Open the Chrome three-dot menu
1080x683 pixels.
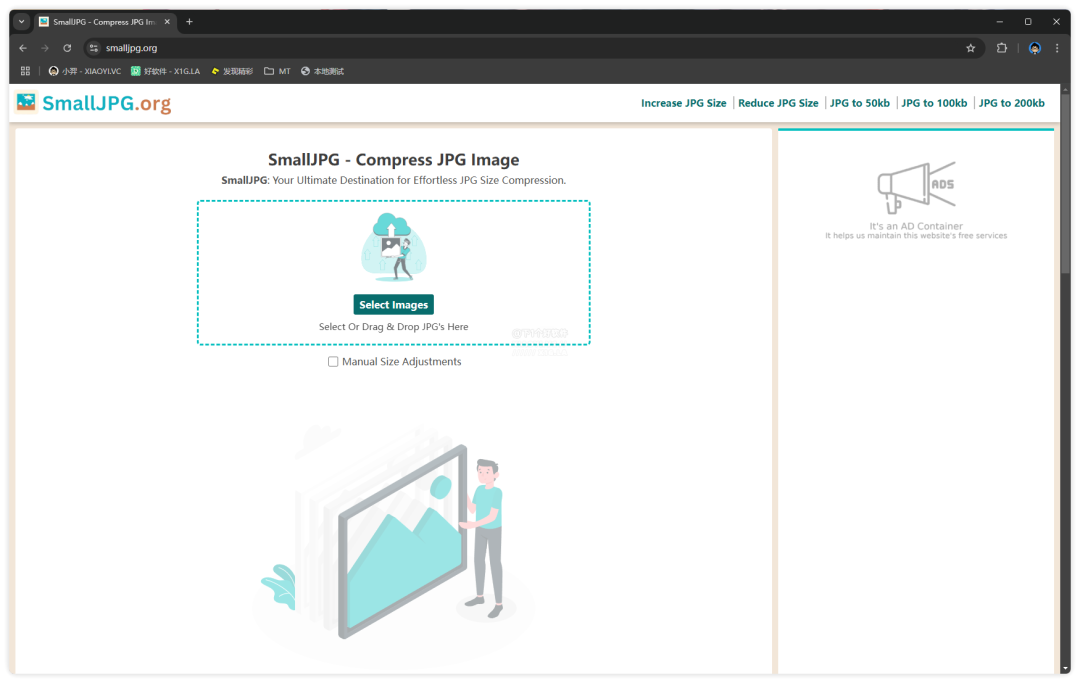click(x=1057, y=48)
